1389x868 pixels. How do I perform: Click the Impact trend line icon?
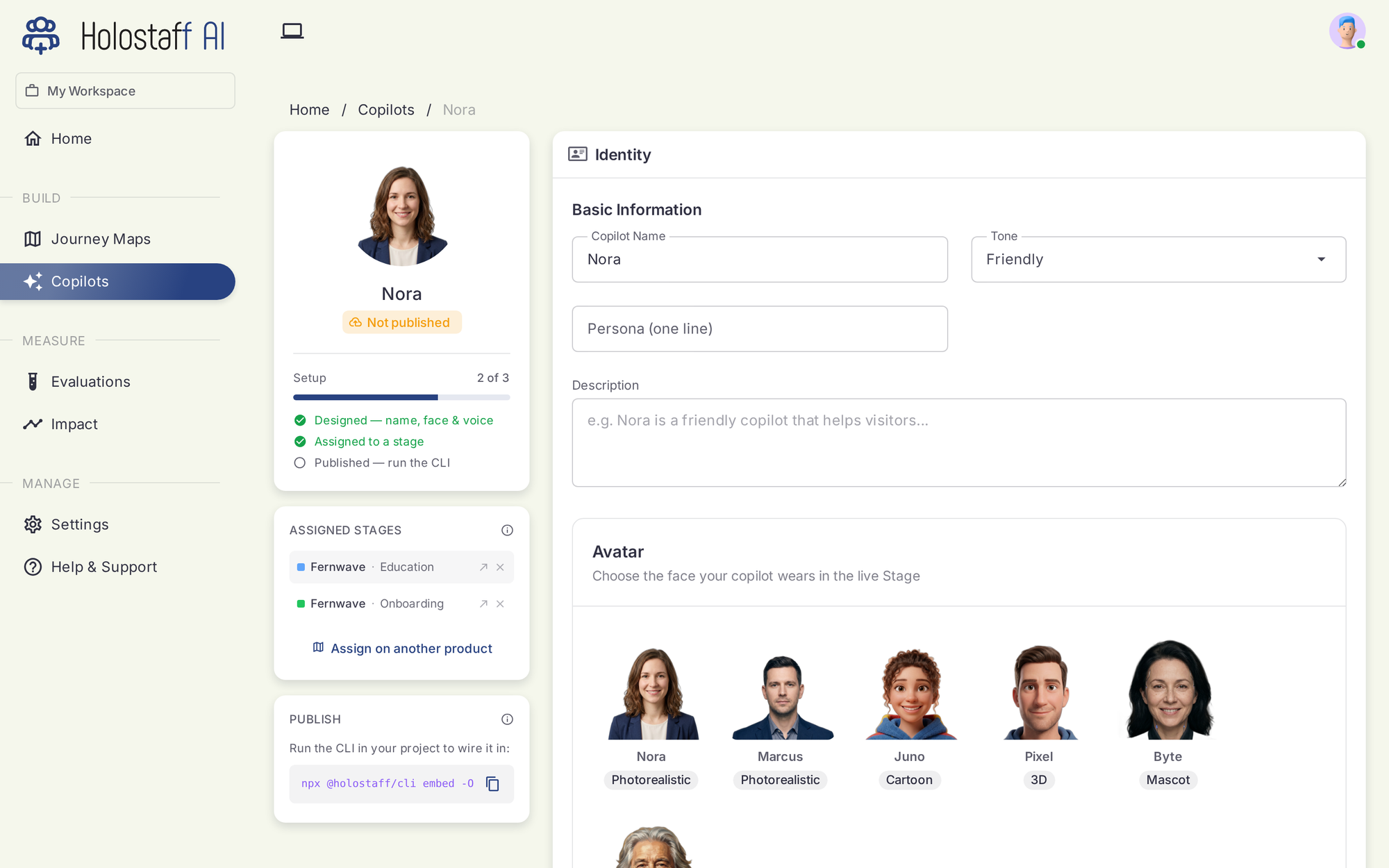coord(33,424)
